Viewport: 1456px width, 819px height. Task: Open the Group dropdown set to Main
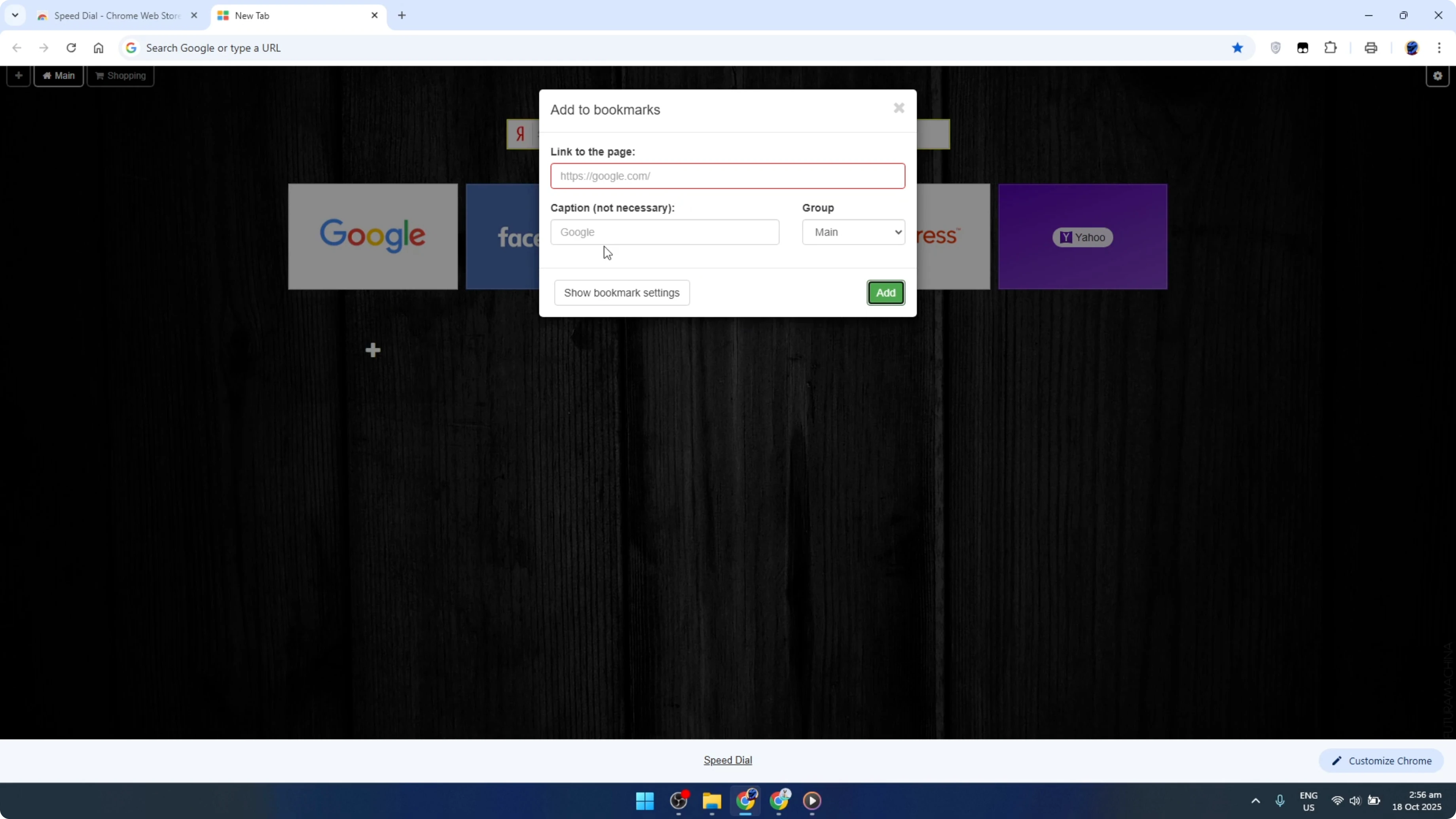[853, 232]
